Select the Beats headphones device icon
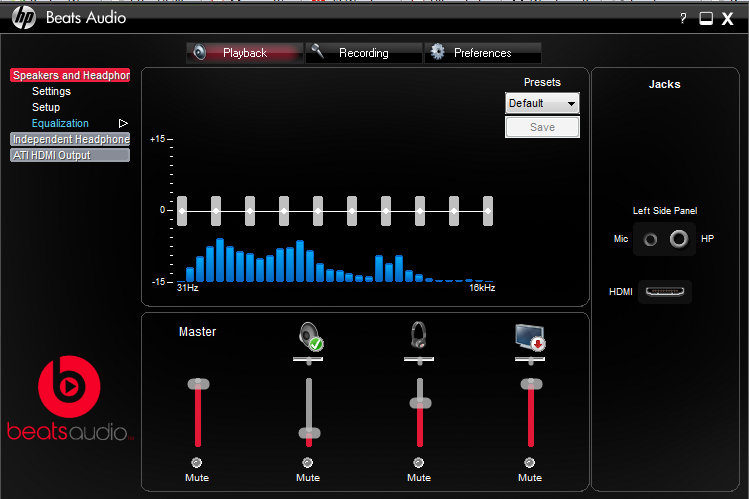This screenshot has width=749, height=499. (x=419, y=335)
